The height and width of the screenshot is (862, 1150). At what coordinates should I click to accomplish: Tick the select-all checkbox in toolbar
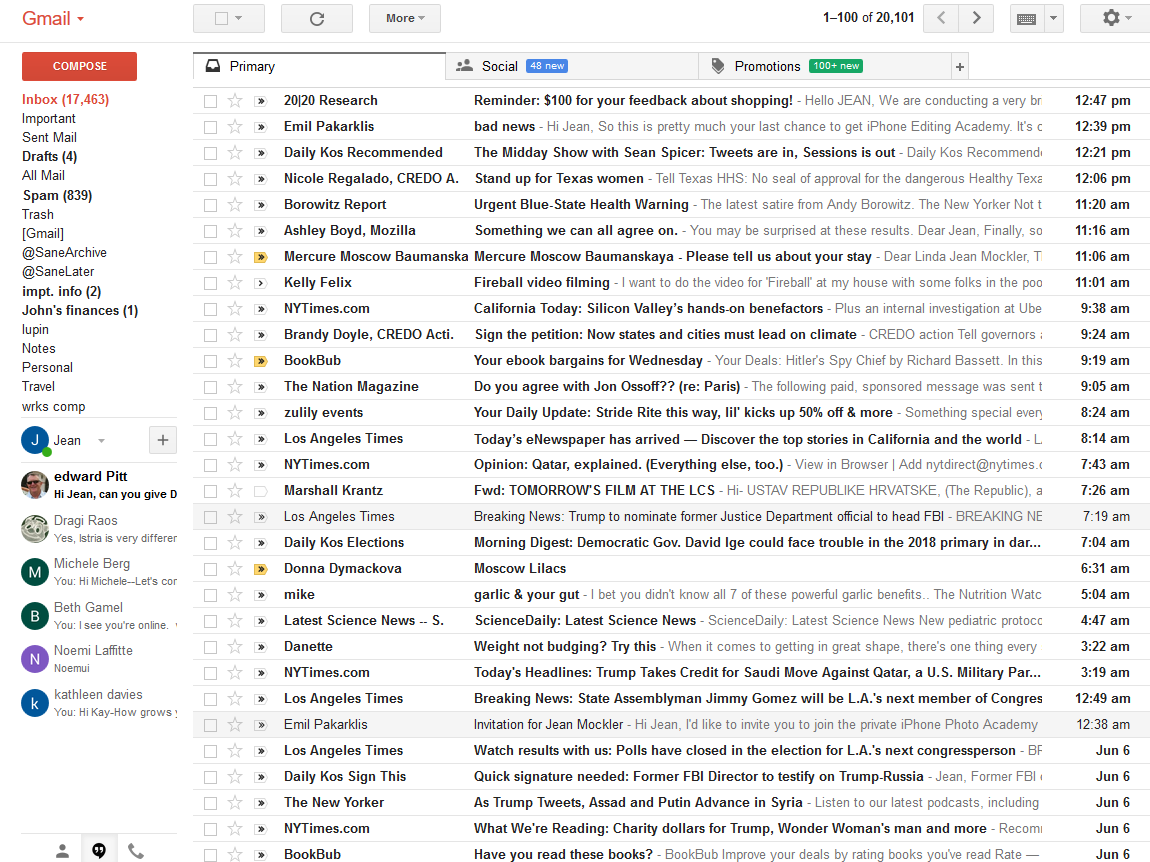coord(221,18)
